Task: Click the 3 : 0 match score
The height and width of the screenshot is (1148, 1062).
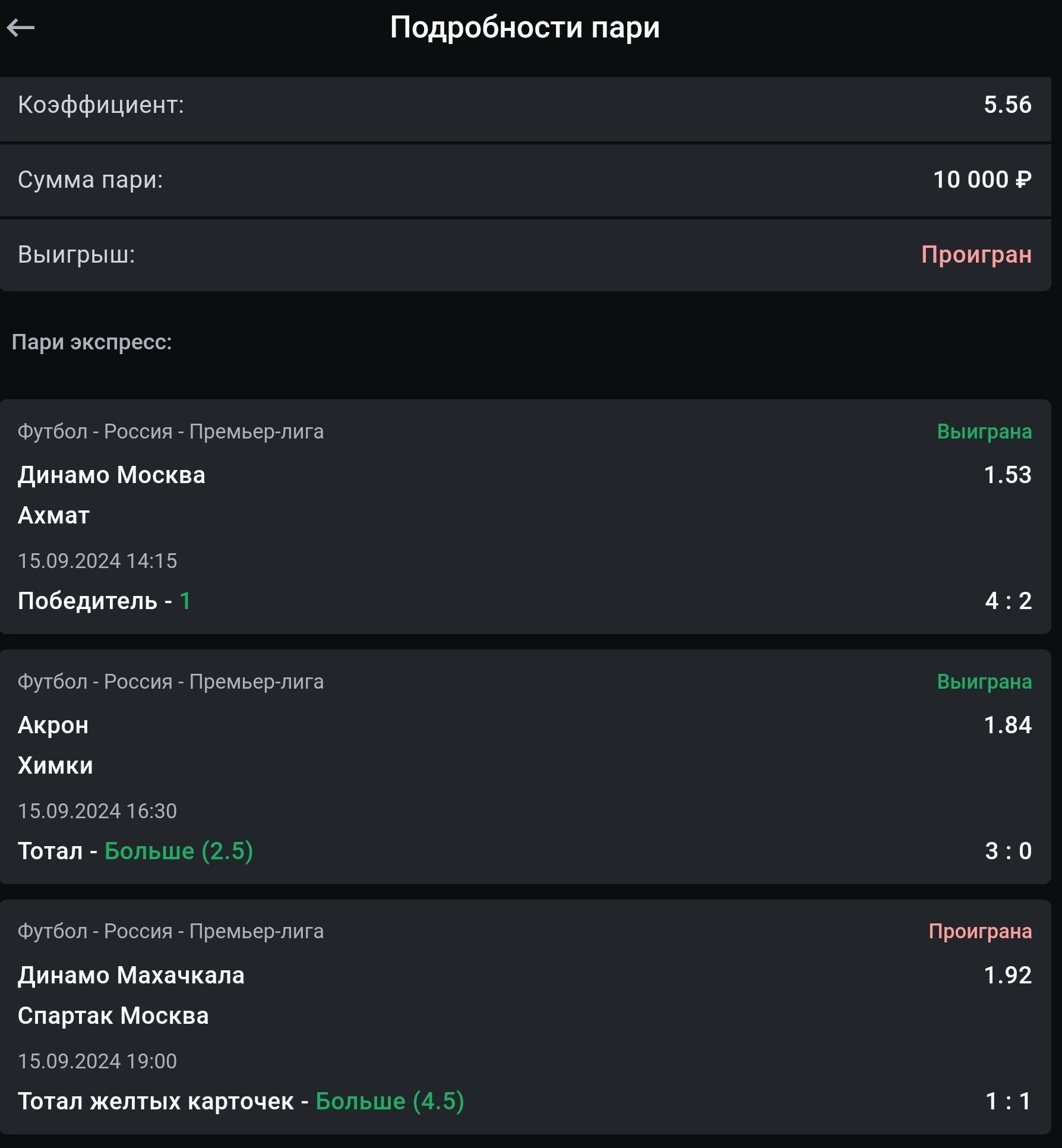Action: pyautogui.click(x=1008, y=851)
